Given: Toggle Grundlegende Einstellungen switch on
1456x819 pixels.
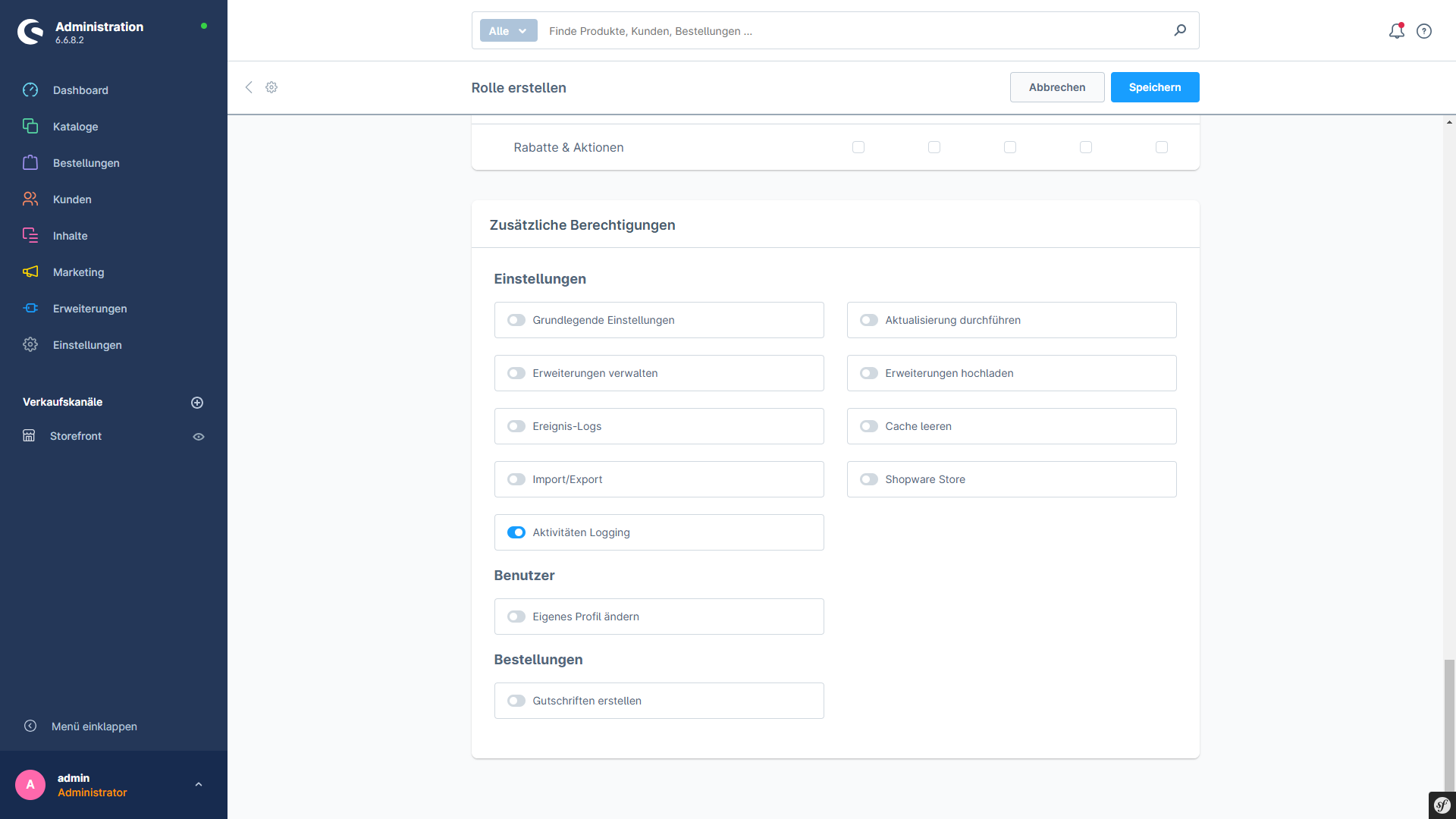Looking at the screenshot, I should click(517, 319).
